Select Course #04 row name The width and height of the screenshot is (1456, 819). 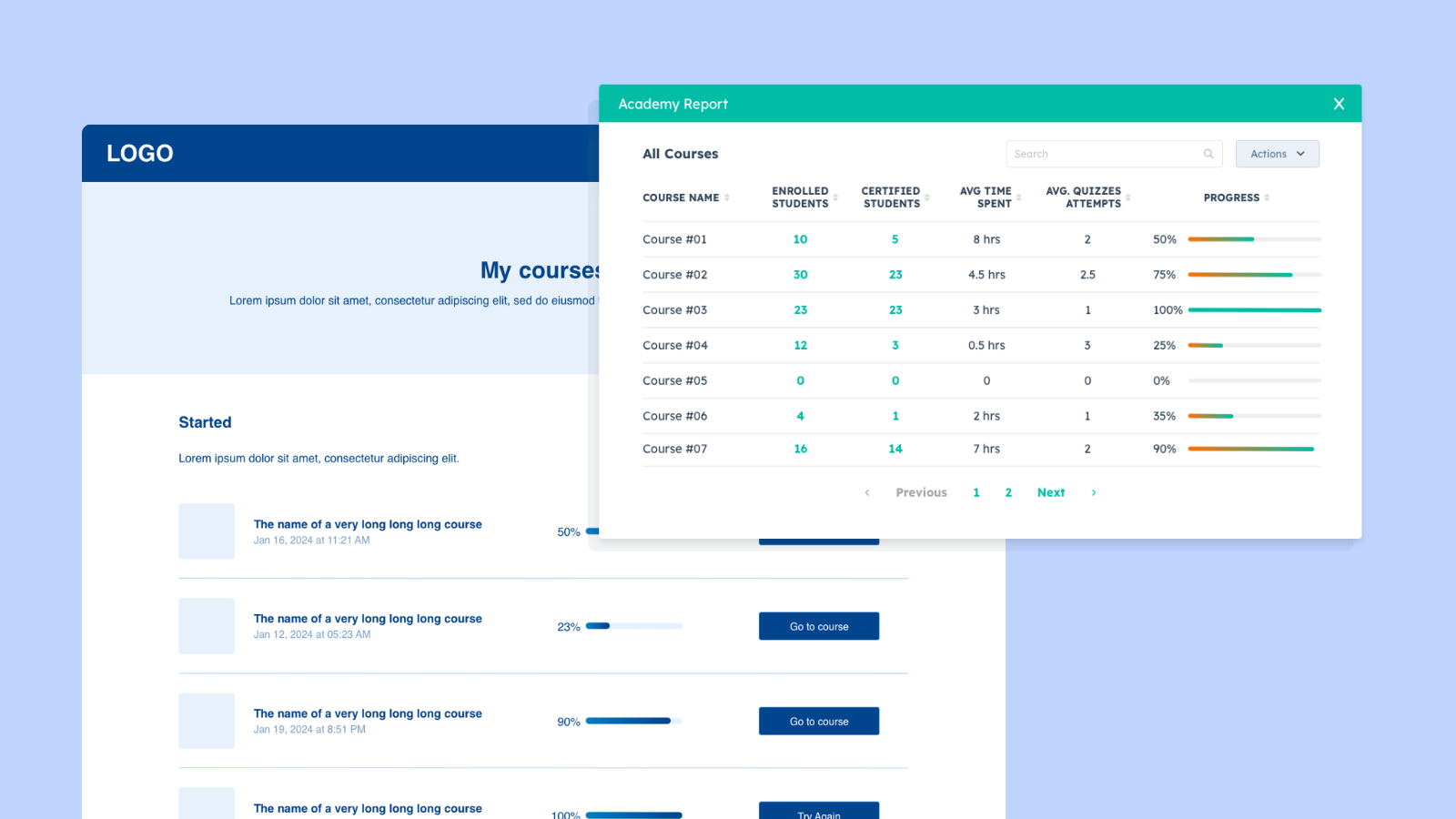tap(674, 346)
